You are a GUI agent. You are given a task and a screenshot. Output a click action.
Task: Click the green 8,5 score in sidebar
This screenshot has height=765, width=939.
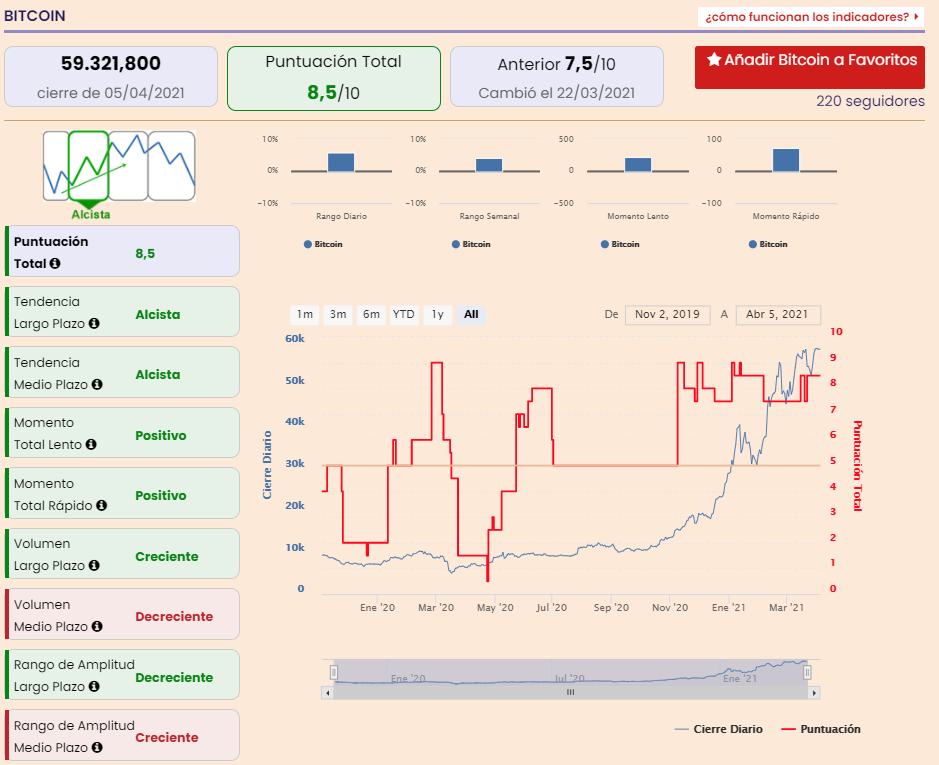point(145,253)
